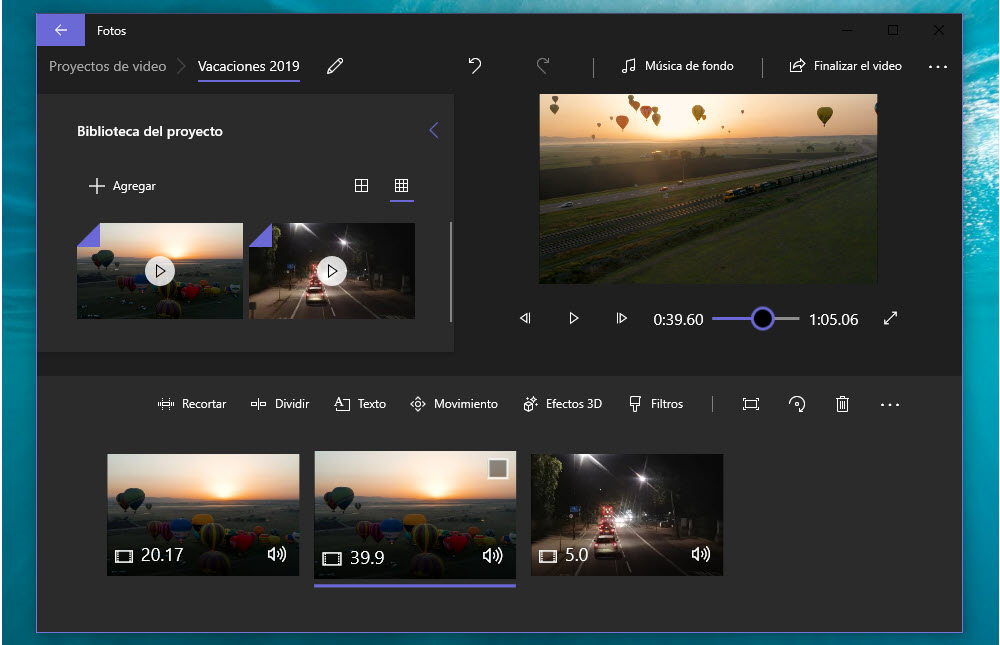
Task: Click the back arrow in Fotos
Action: pyautogui.click(x=61, y=30)
